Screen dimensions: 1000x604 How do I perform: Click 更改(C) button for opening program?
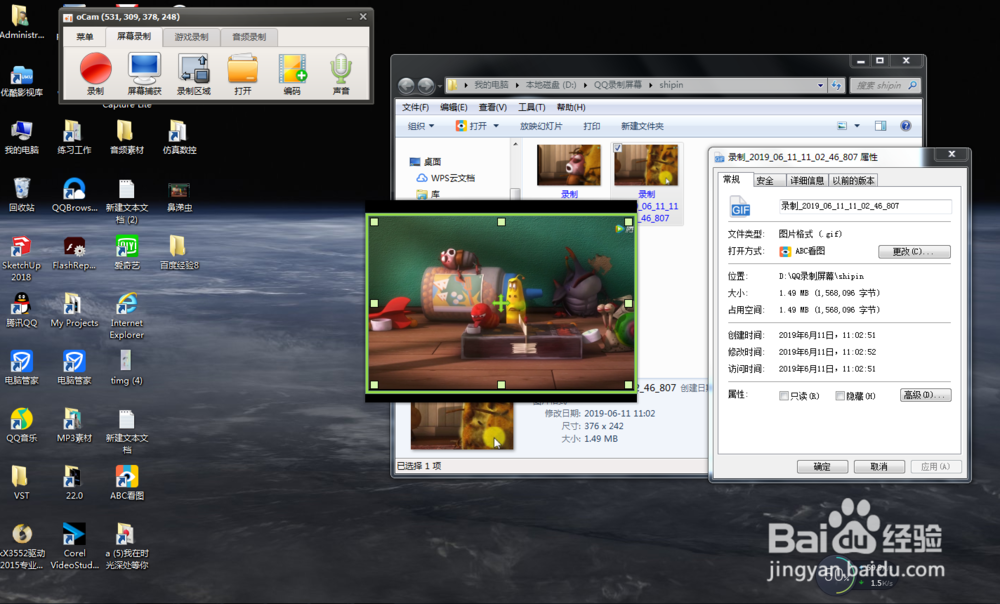click(x=914, y=251)
